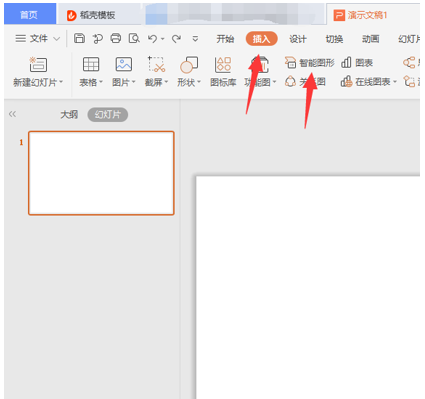Image resolution: width=425 pixels, height=399 pixels.
Task: Open the undo history dropdown arrow
Action: pos(163,39)
